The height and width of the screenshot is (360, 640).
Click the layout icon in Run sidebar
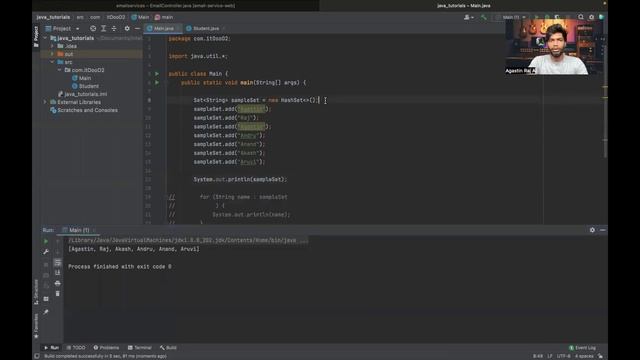[46, 299]
